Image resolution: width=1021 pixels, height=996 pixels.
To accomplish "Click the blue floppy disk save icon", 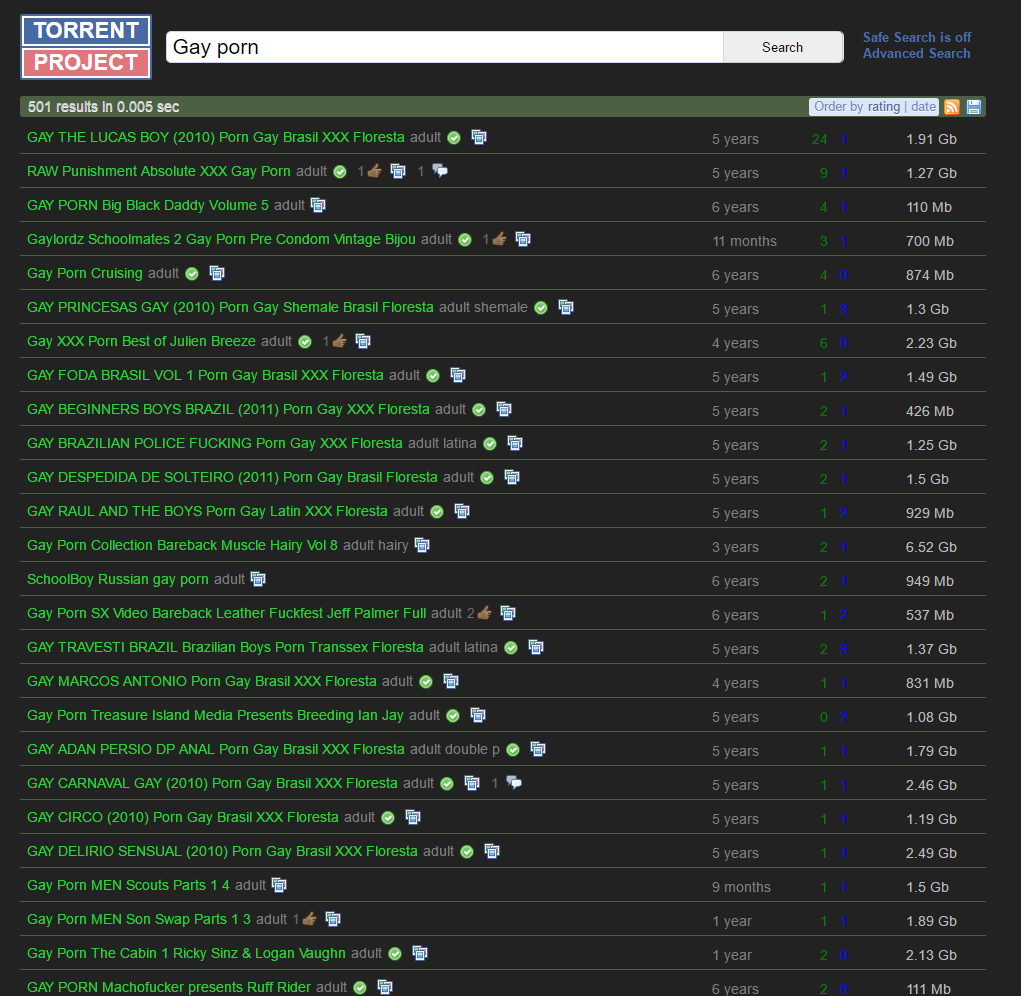I will (x=974, y=107).
